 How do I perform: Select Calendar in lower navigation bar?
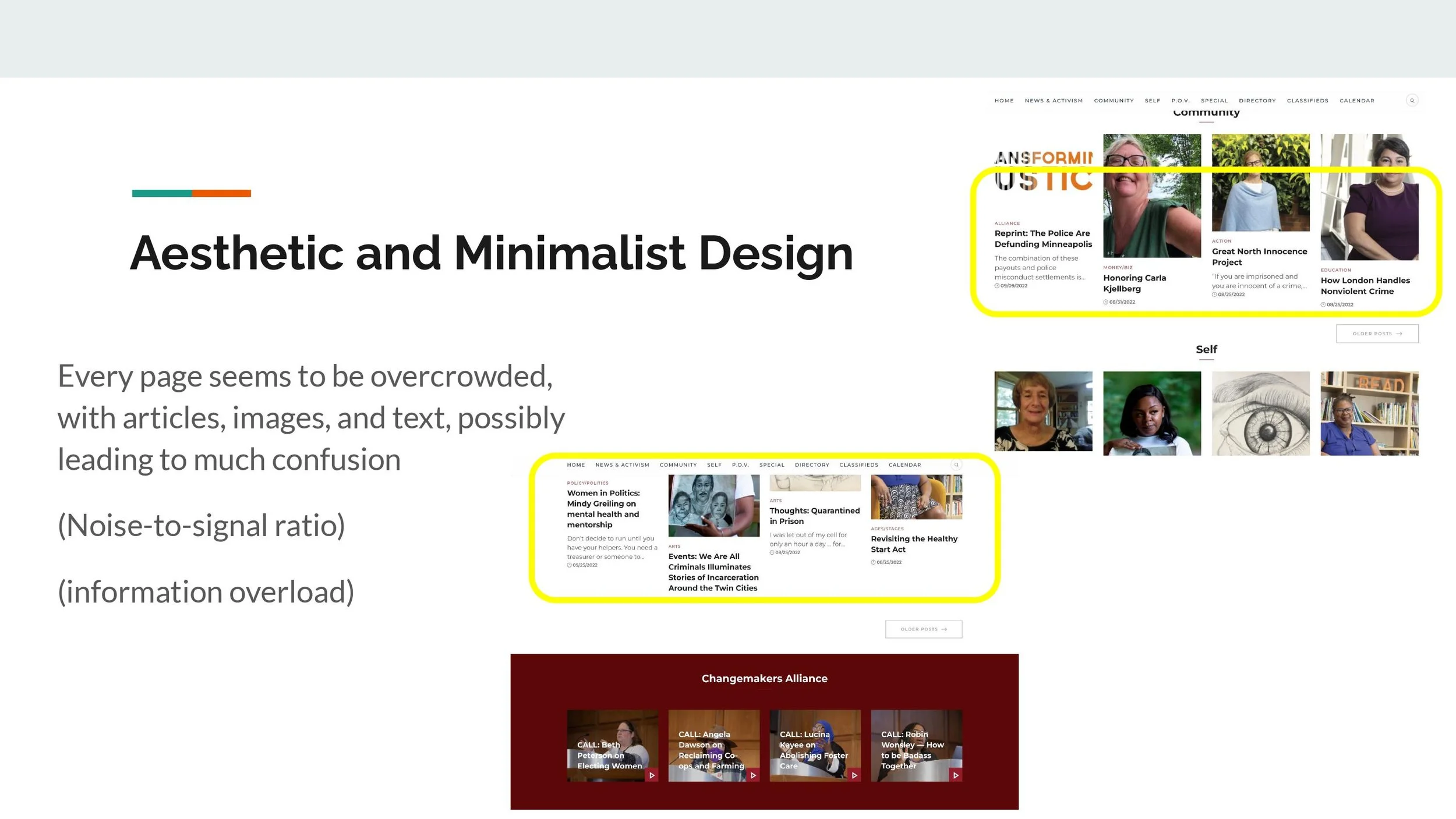click(x=904, y=465)
